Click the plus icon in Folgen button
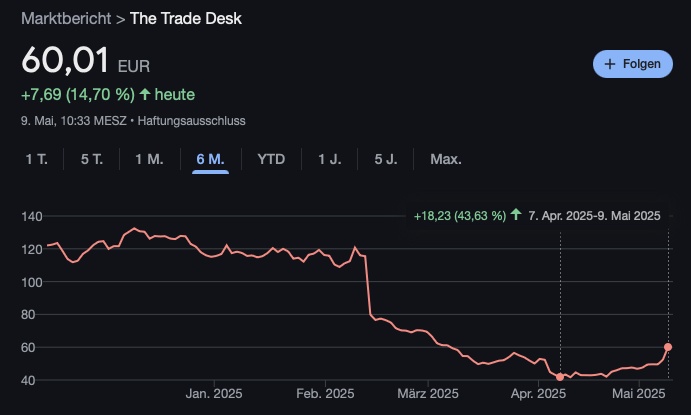The height and width of the screenshot is (415, 691). click(x=610, y=64)
